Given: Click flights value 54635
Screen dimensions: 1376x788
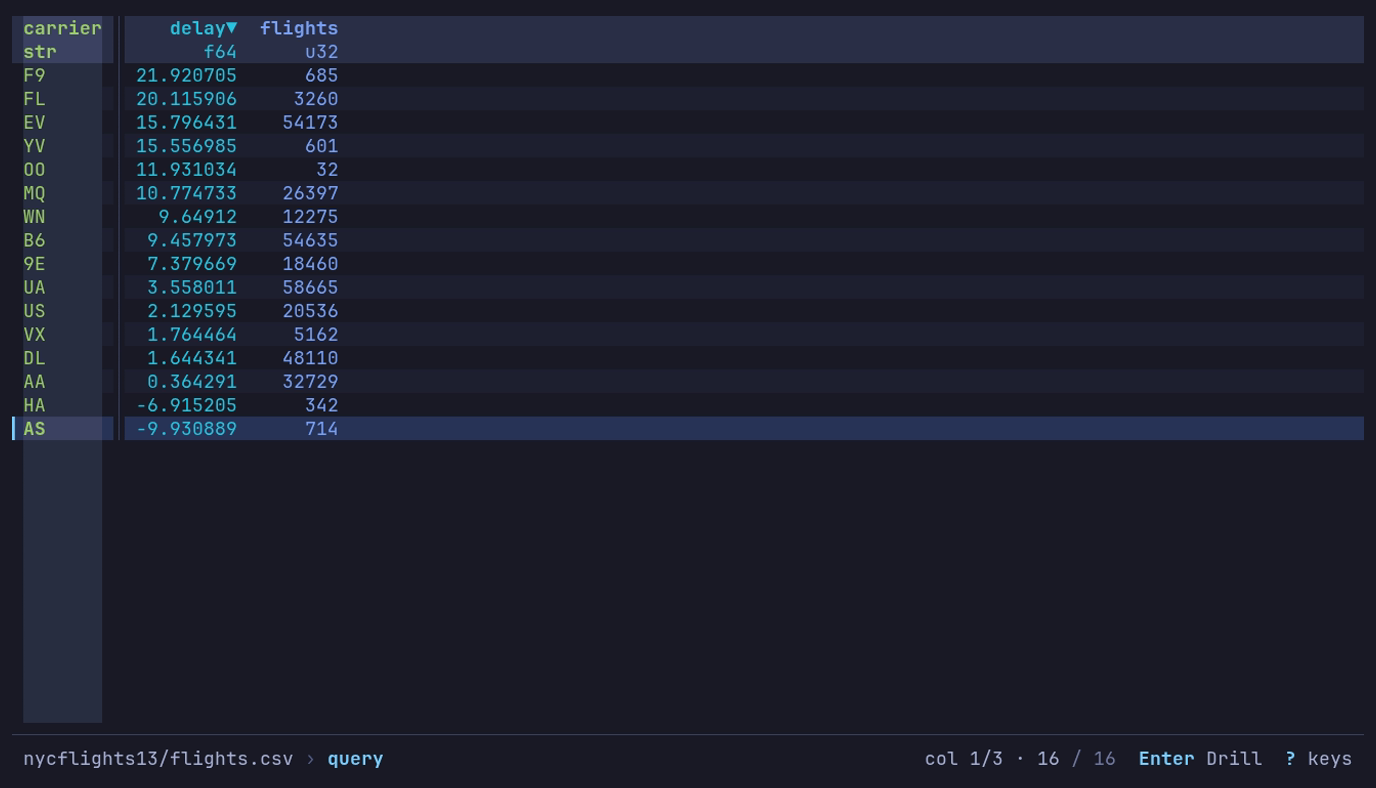Looking at the screenshot, I should (310, 240).
